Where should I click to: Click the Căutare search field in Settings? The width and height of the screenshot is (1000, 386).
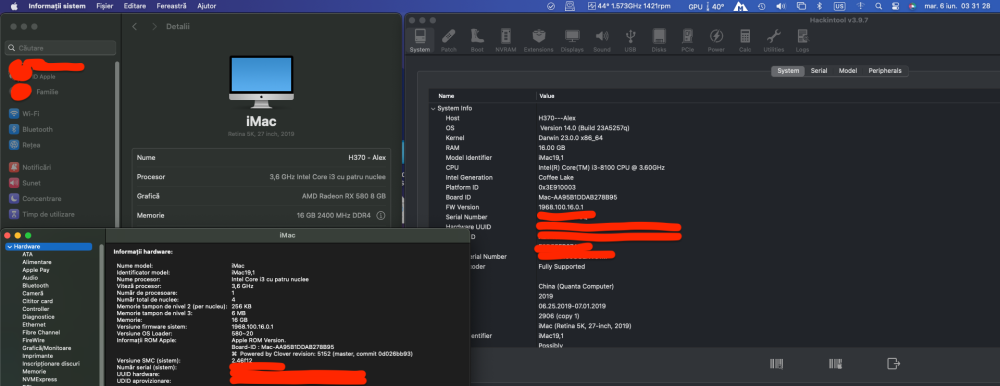tap(61, 48)
